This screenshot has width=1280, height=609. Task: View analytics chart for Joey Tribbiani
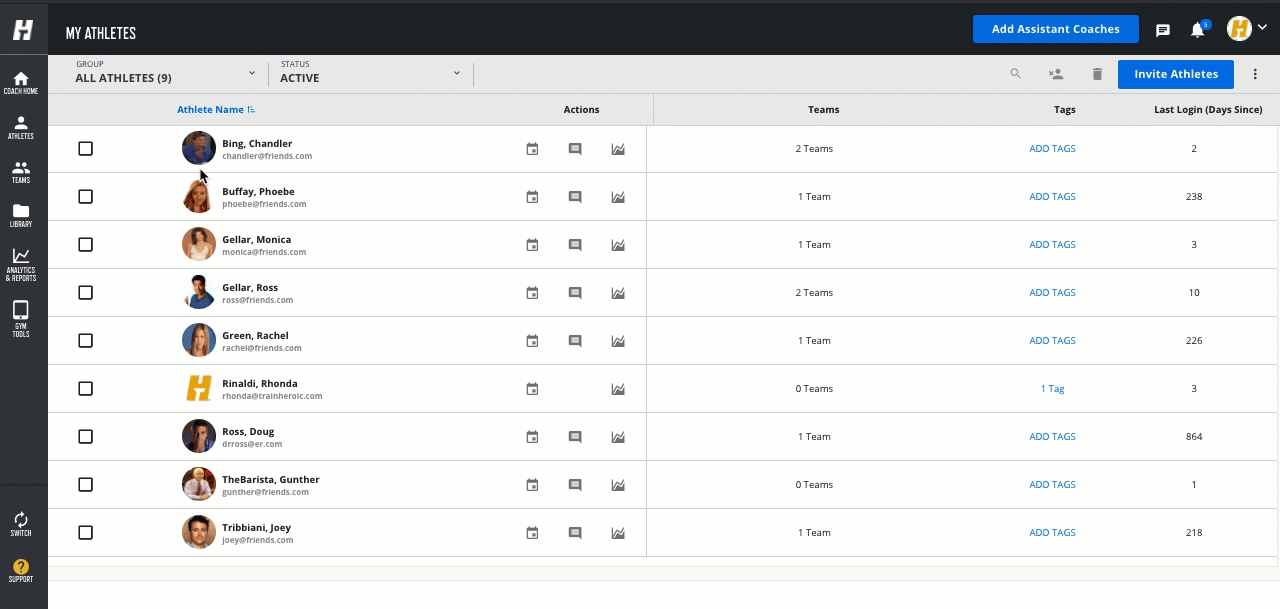(x=618, y=533)
